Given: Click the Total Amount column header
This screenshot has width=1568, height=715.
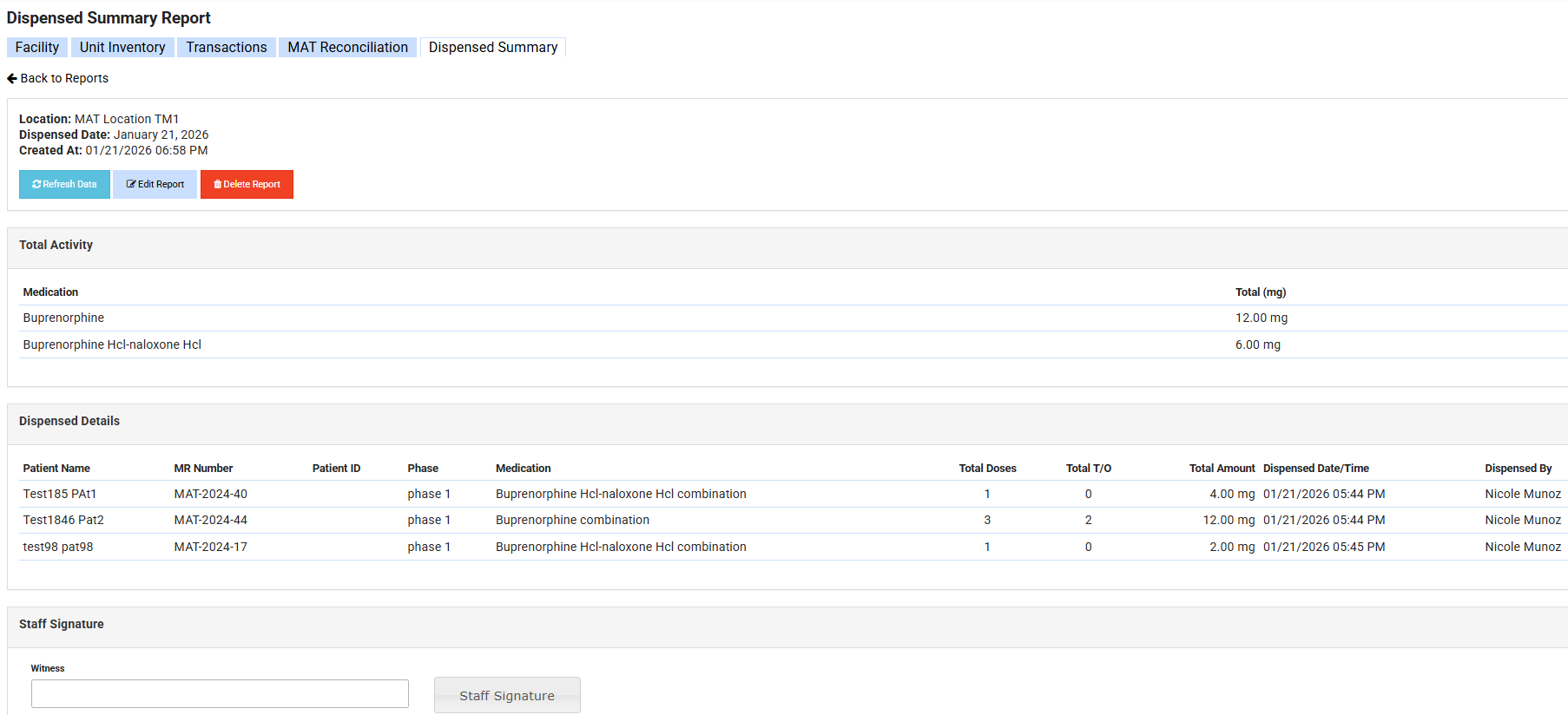Looking at the screenshot, I should tap(1222, 468).
